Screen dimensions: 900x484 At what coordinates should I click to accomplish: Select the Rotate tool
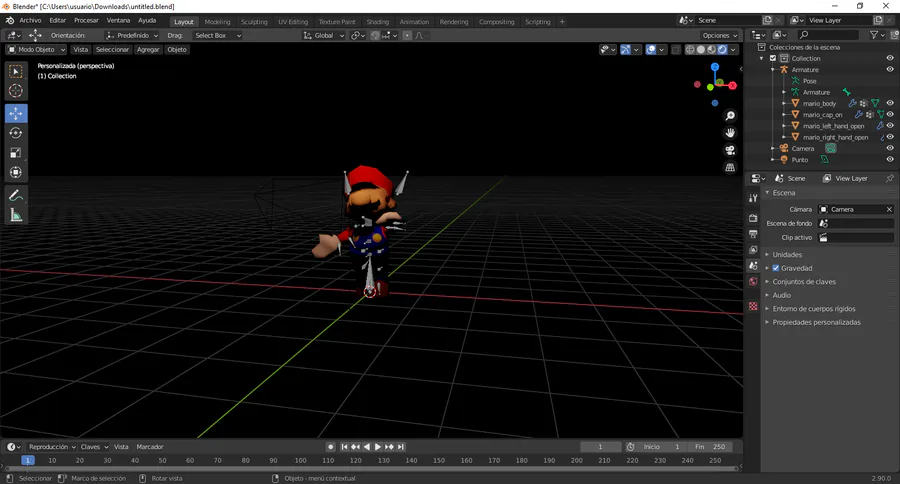pyautogui.click(x=16, y=133)
